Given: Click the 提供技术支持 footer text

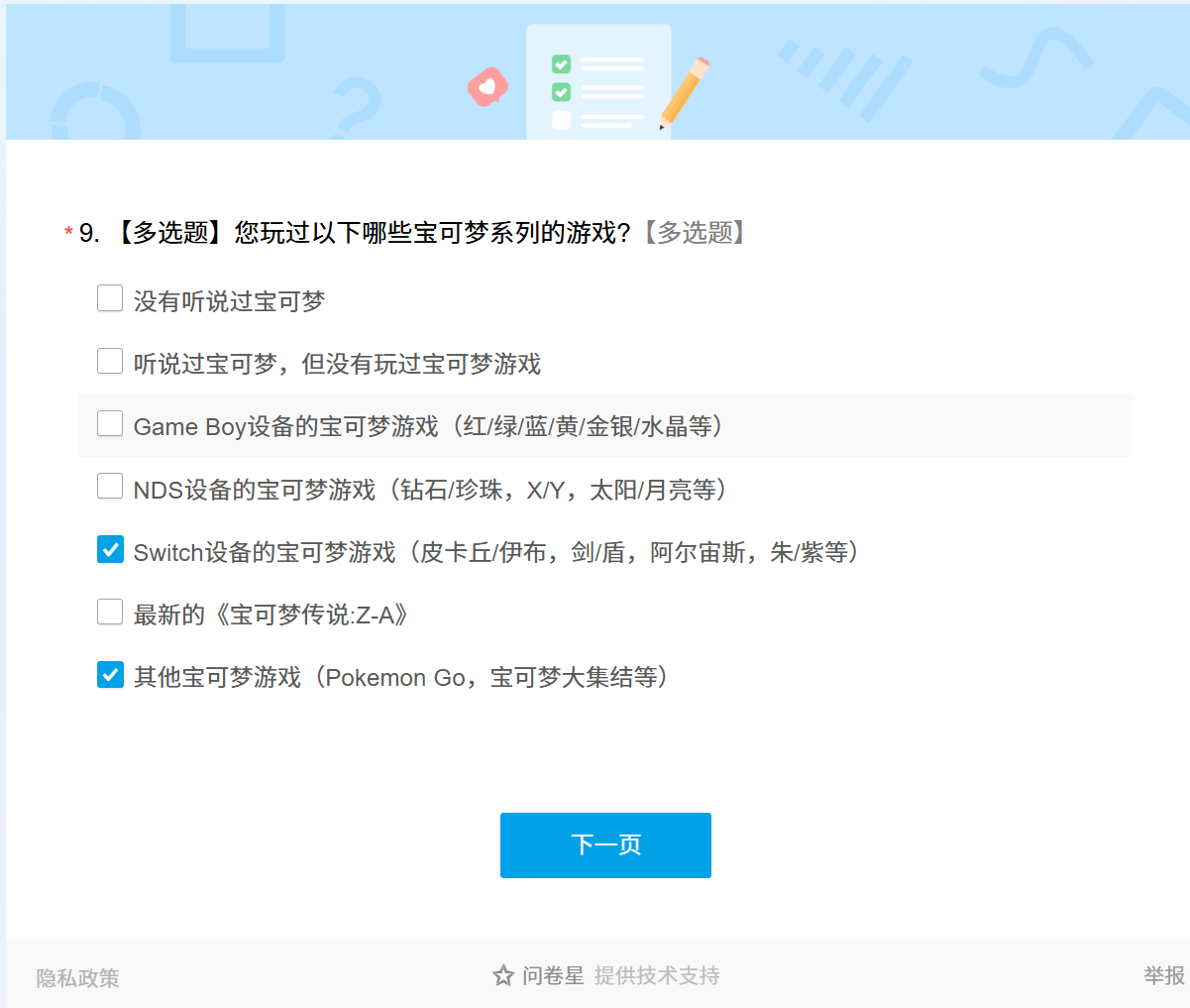Looking at the screenshot, I should coord(657,976).
